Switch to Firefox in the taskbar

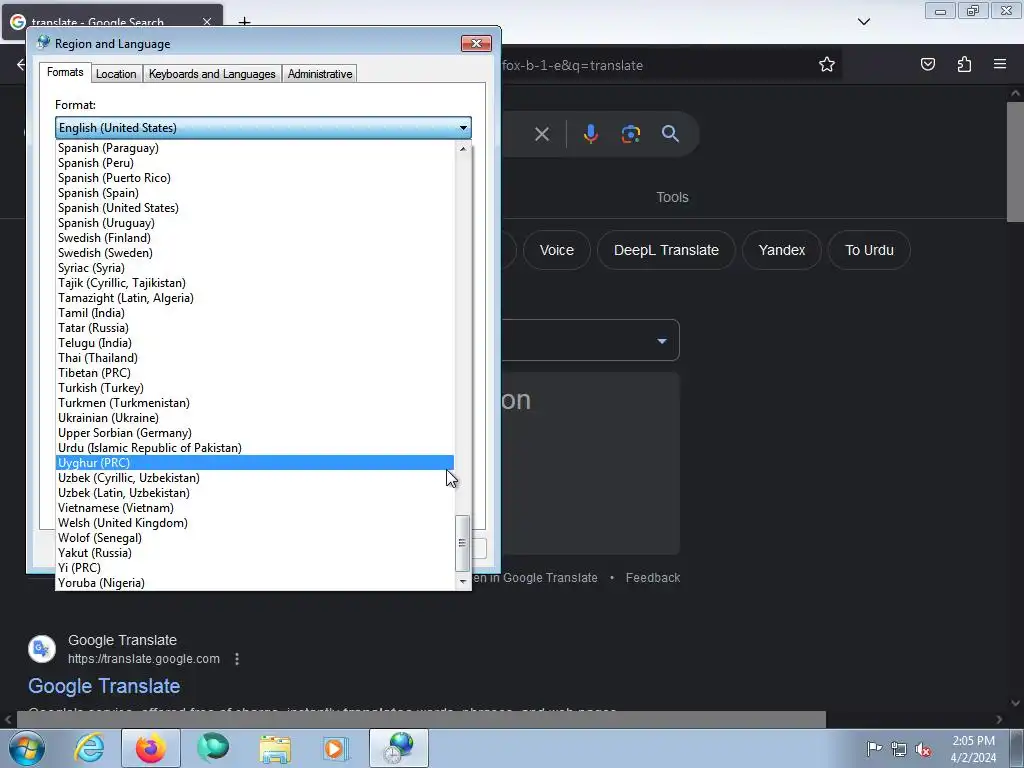[150, 748]
